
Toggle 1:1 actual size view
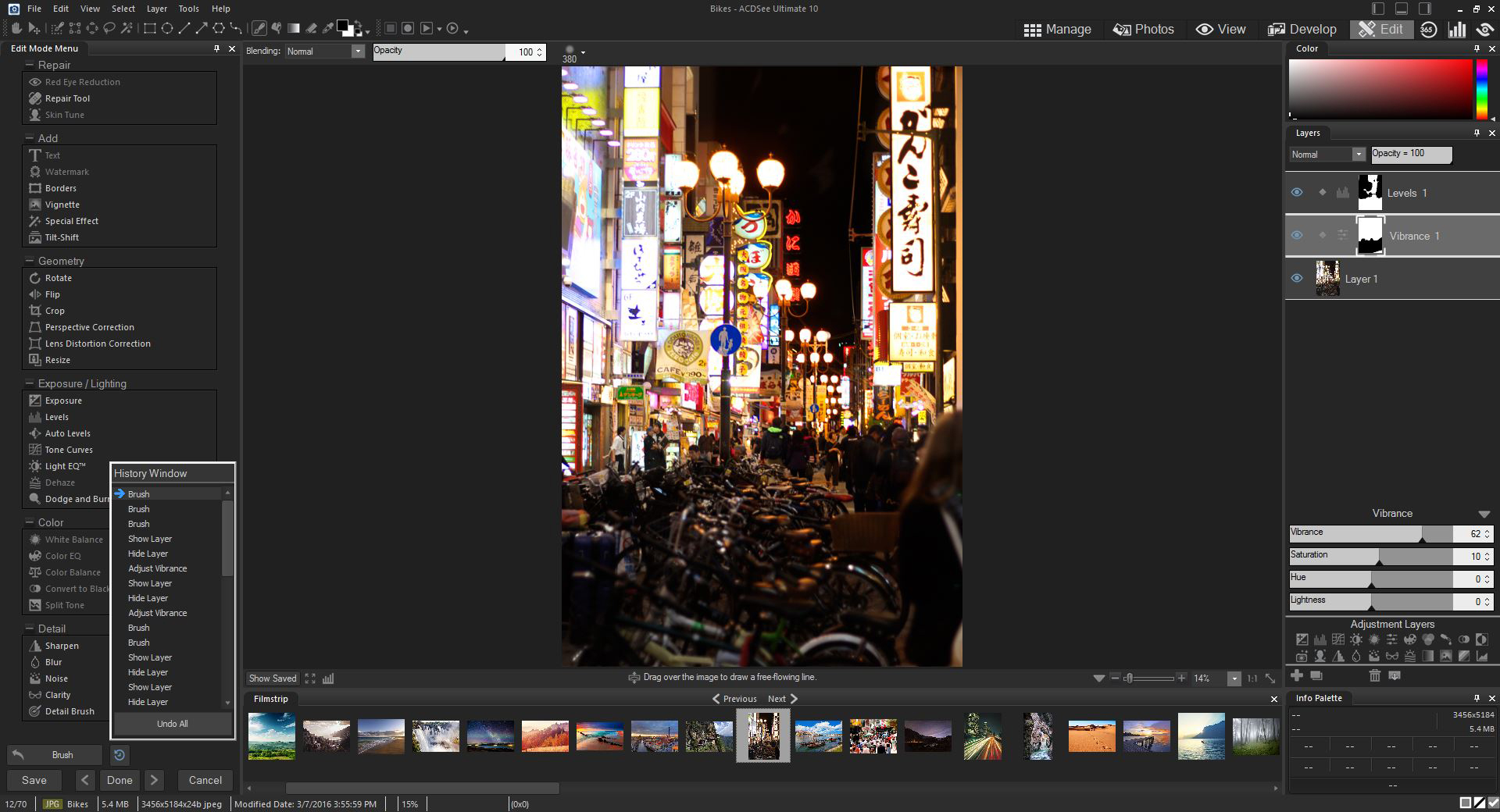[x=1252, y=678]
